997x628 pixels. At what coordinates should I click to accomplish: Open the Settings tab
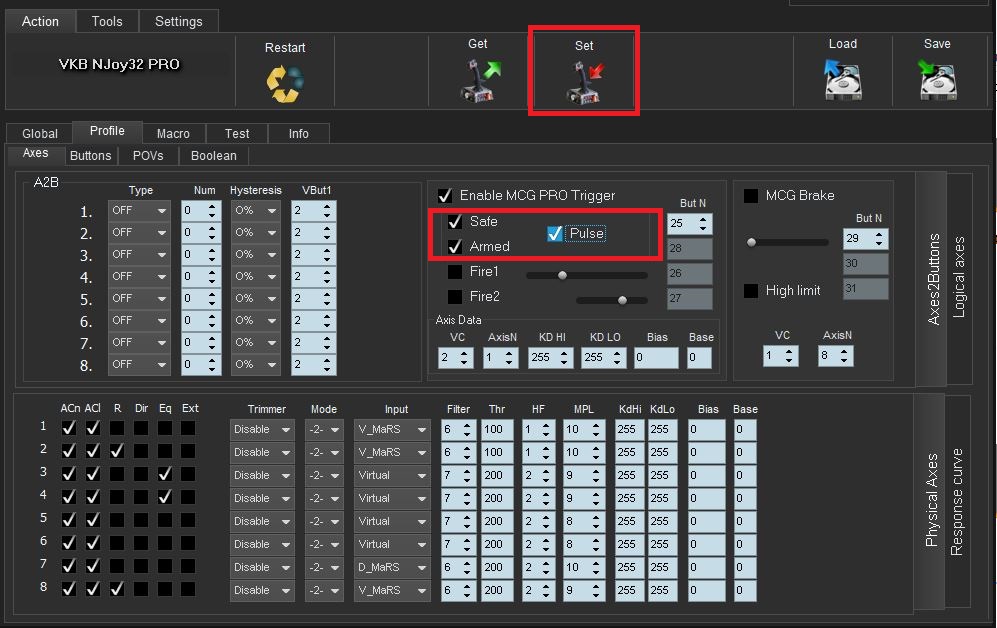point(178,21)
